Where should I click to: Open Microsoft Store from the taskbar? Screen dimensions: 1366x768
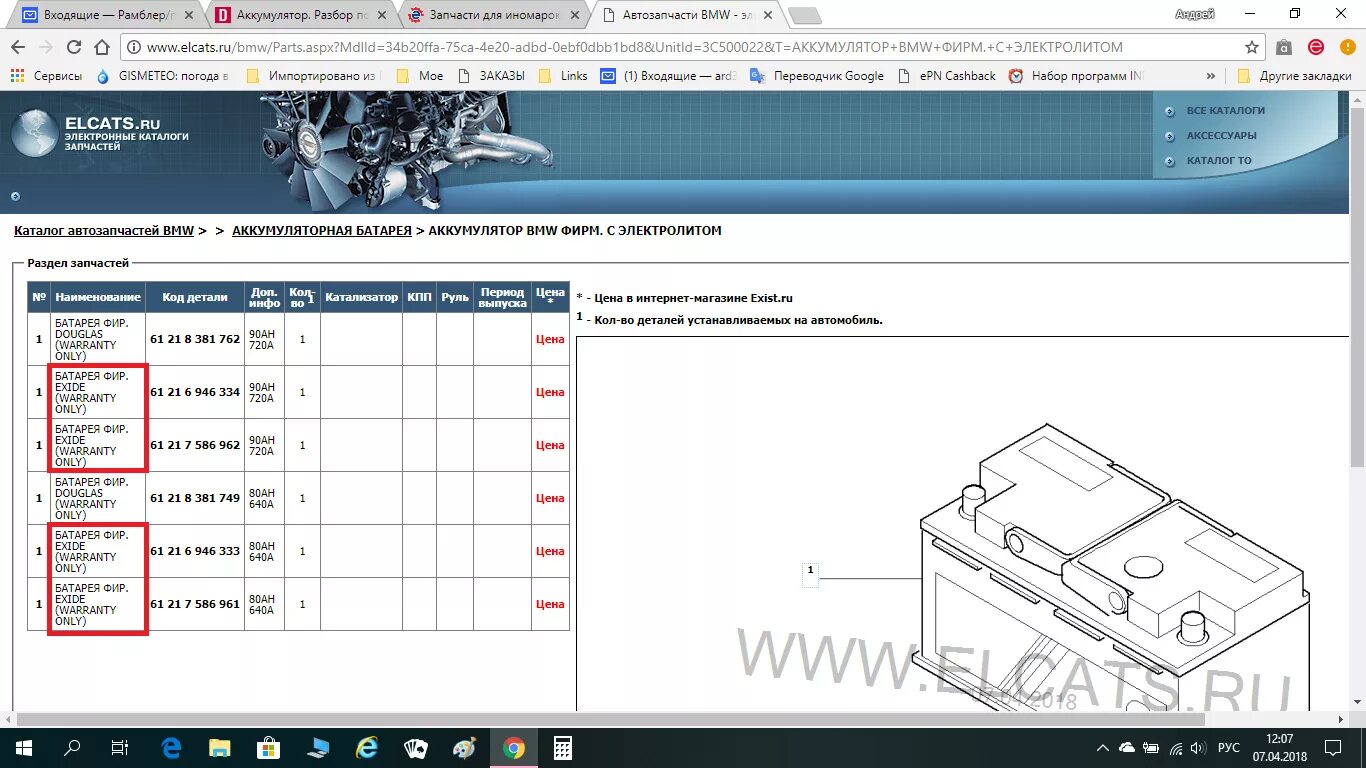tap(268, 748)
